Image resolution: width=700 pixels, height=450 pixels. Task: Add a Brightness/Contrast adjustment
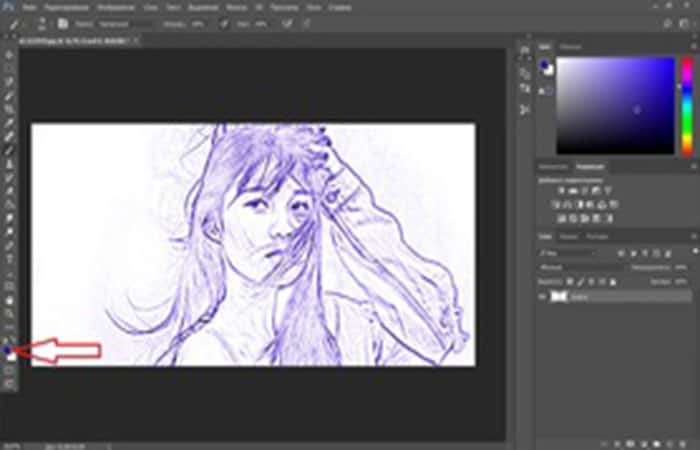[561, 191]
